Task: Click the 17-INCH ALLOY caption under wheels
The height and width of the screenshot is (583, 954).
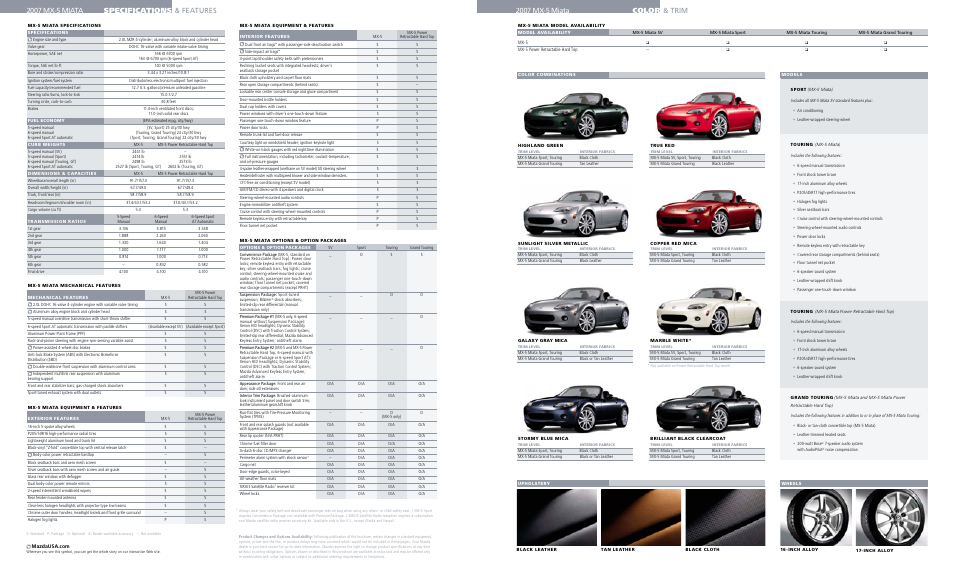Action: tap(875, 550)
